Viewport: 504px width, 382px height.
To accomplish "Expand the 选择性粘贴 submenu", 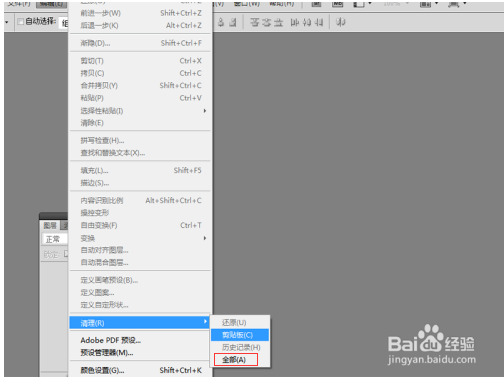I will [x=140, y=111].
